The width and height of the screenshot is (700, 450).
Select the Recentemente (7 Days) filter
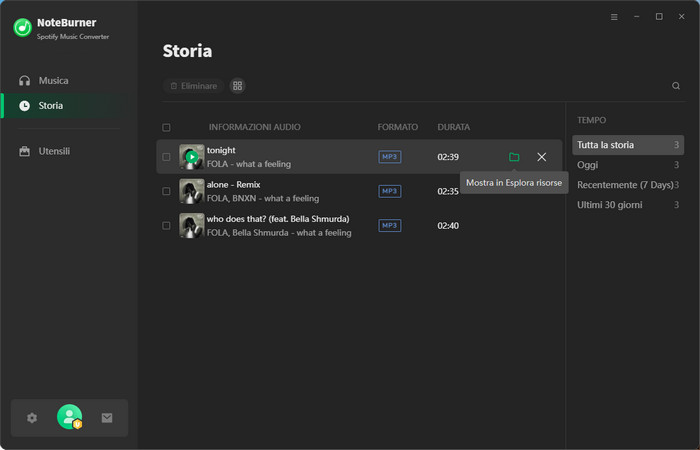tap(628, 185)
